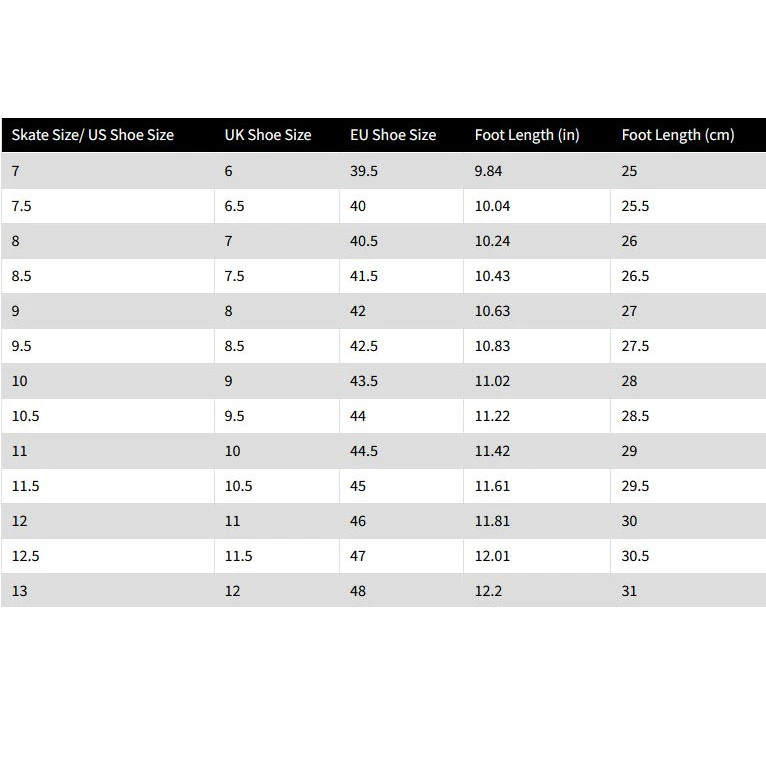Select foot length 11.22 inches cell

coord(492,416)
